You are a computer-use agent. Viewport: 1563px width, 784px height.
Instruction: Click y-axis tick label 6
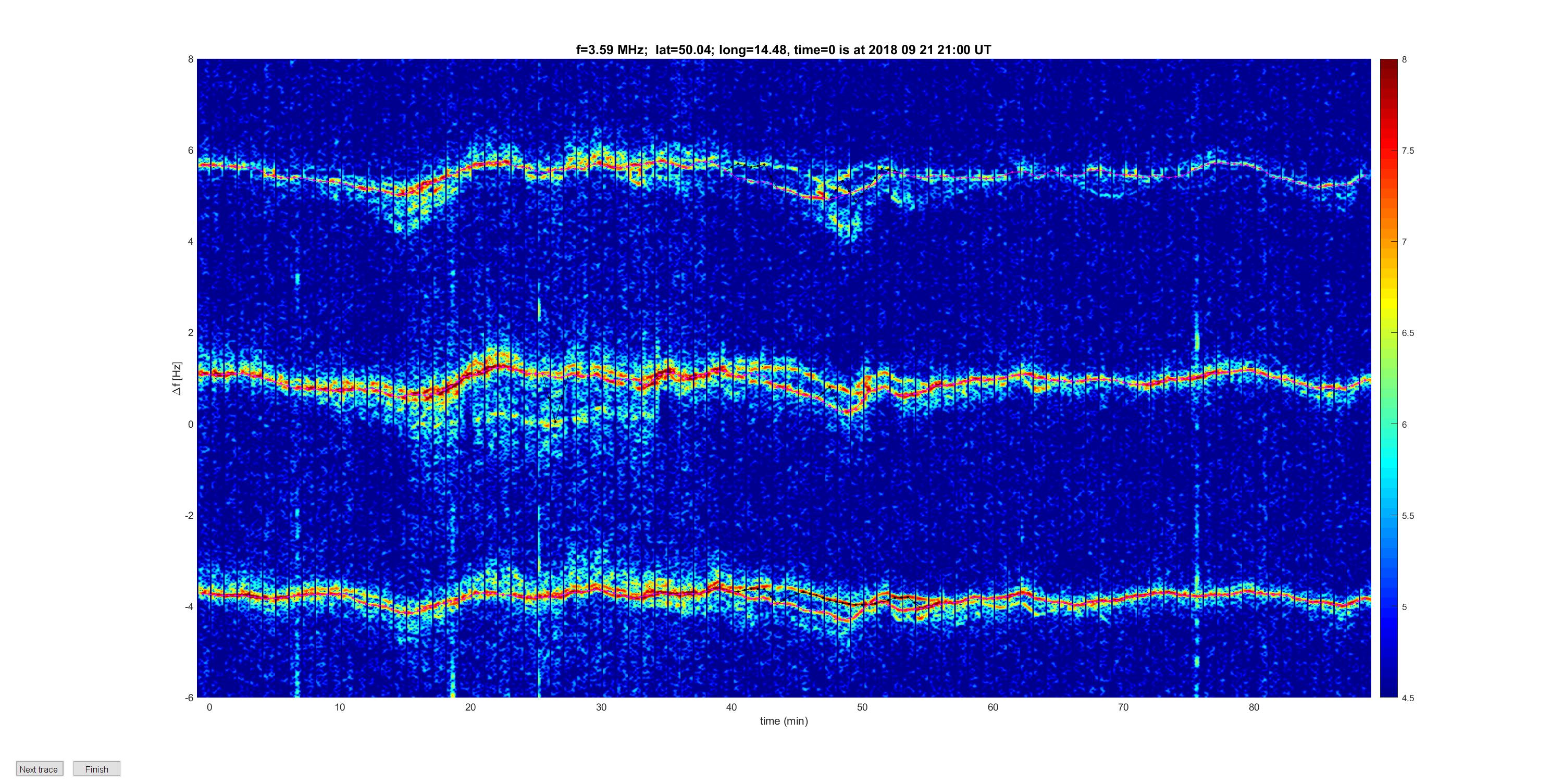(191, 151)
